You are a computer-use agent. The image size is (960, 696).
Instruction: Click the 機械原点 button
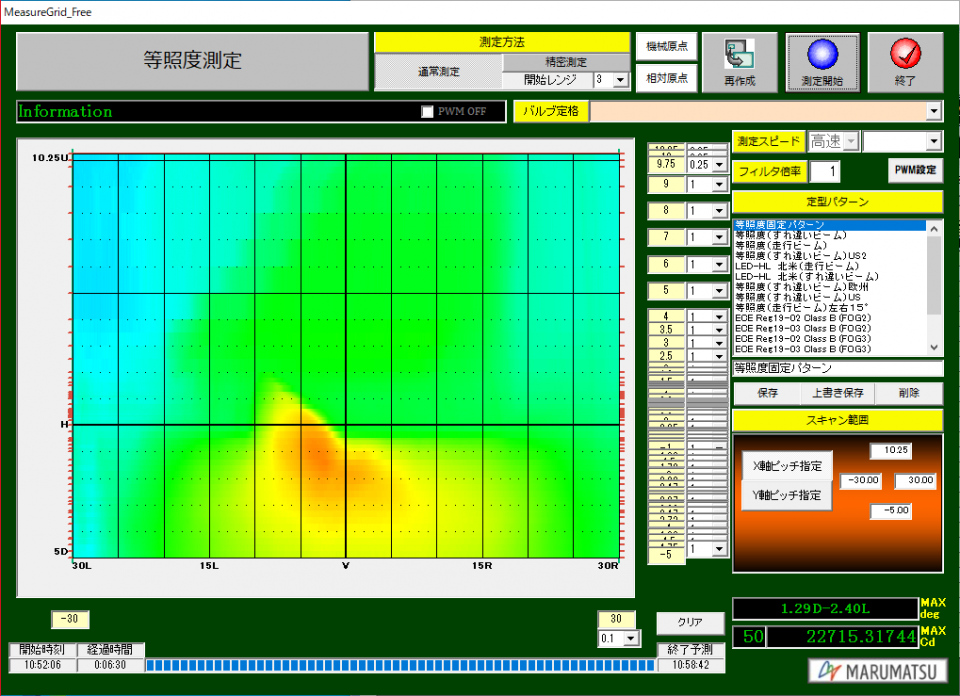[666, 47]
